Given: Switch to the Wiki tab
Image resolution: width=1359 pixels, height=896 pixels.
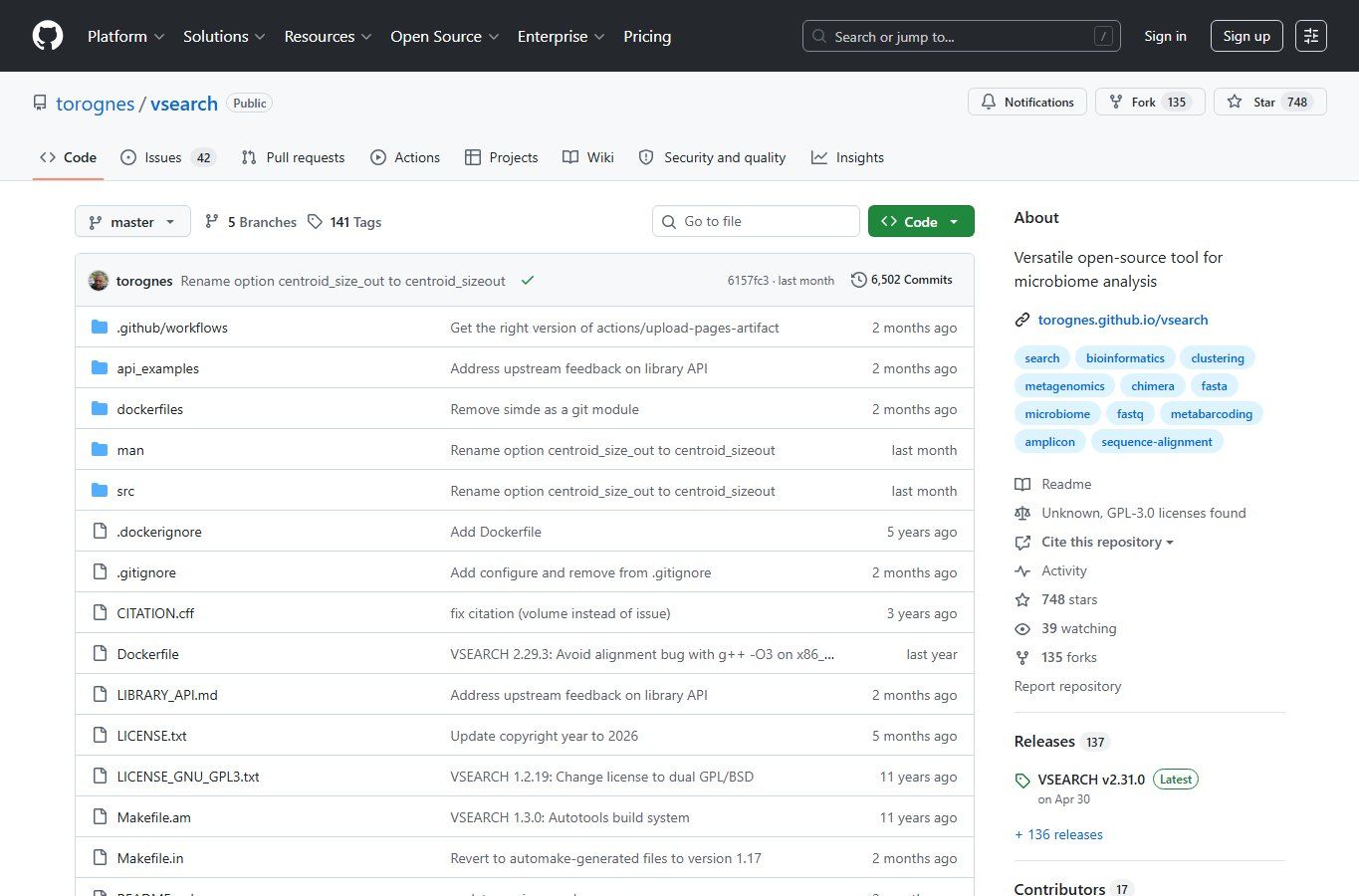Looking at the screenshot, I should (588, 157).
